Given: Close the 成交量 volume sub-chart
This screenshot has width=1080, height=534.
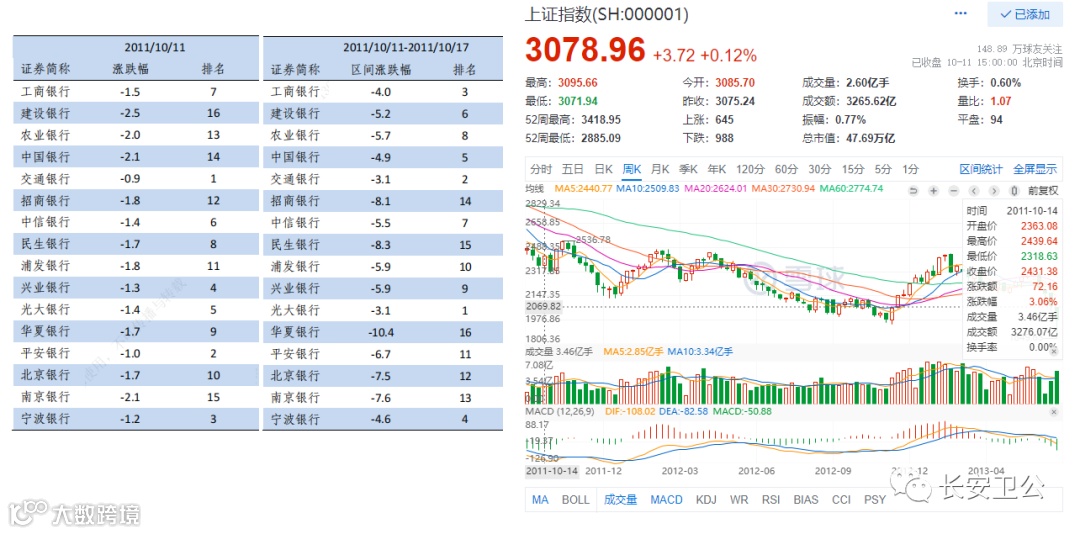Looking at the screenshot, I should (x=1053, y=351).
